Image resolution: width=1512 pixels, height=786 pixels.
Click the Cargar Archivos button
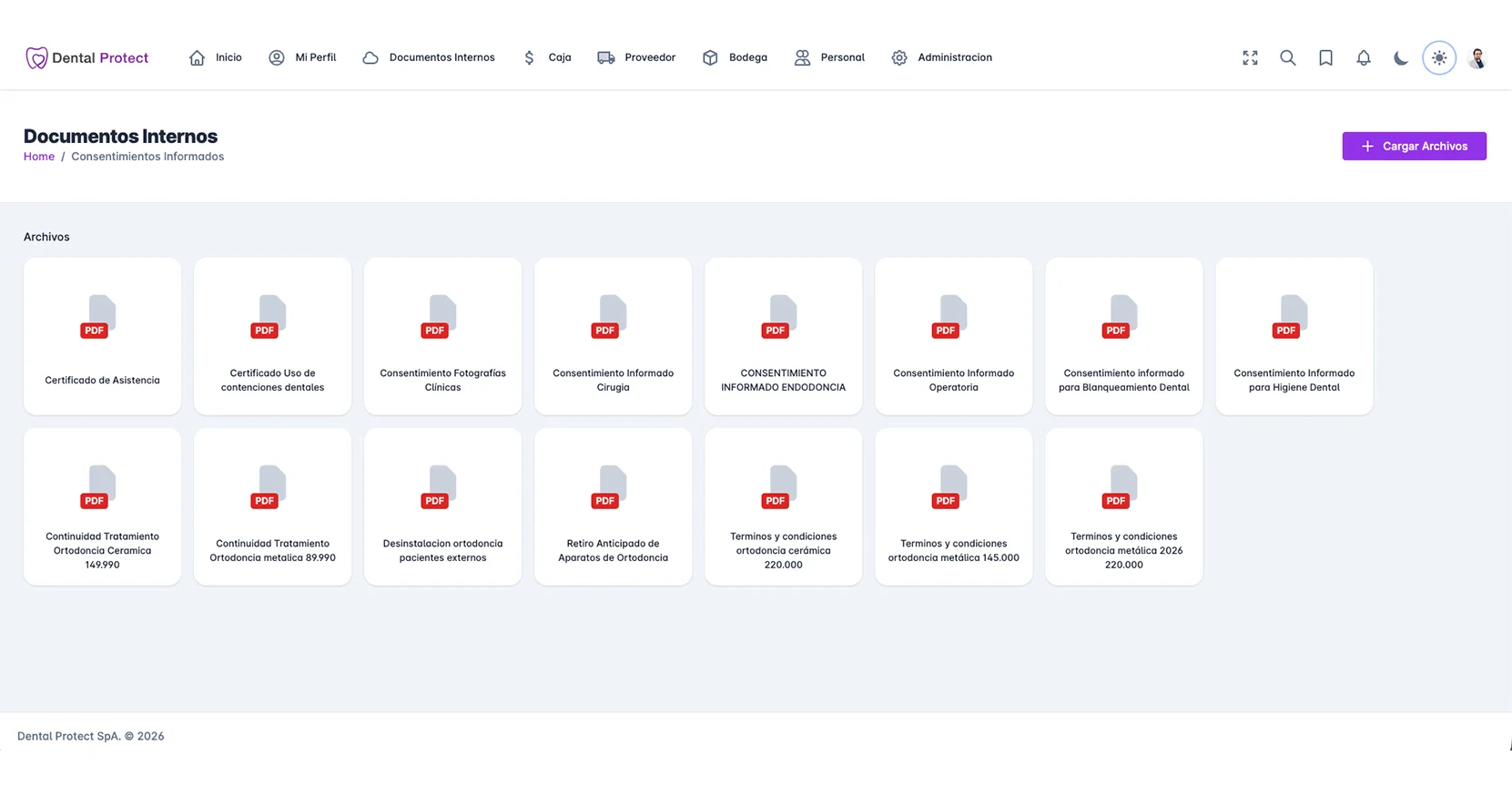1414,146
